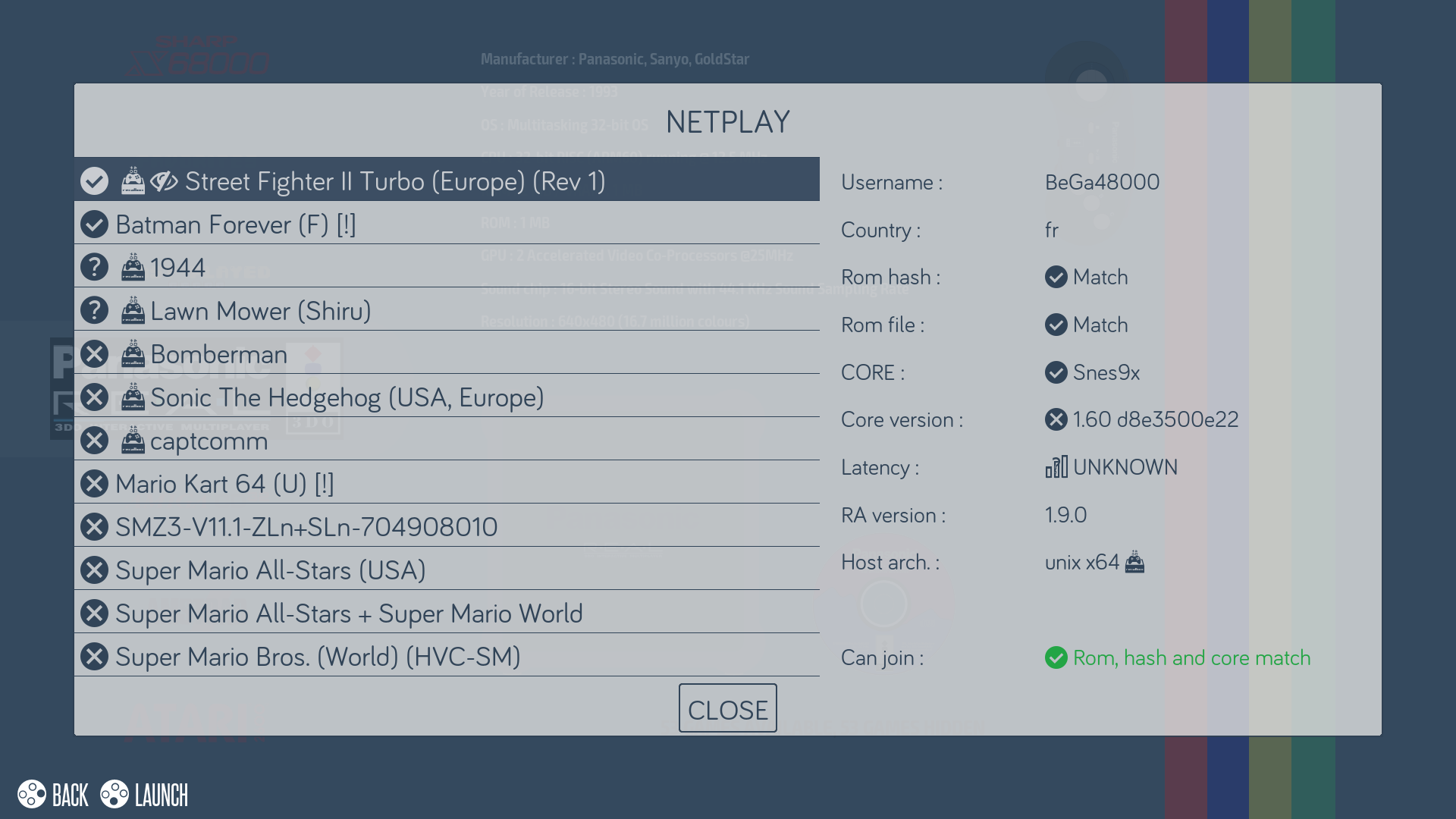Click the UNKNOWN latency value
The image size is (1456, 819).
pyautogui.click(x=1125, y=468)
